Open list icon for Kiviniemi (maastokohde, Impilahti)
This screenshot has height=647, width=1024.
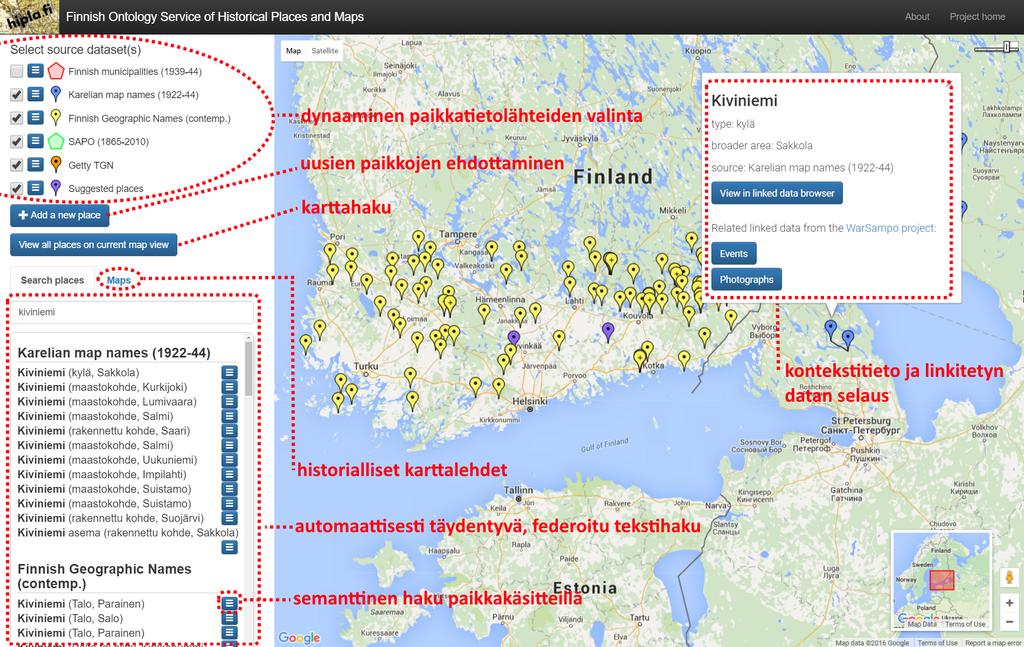click(x=229, y=474)
